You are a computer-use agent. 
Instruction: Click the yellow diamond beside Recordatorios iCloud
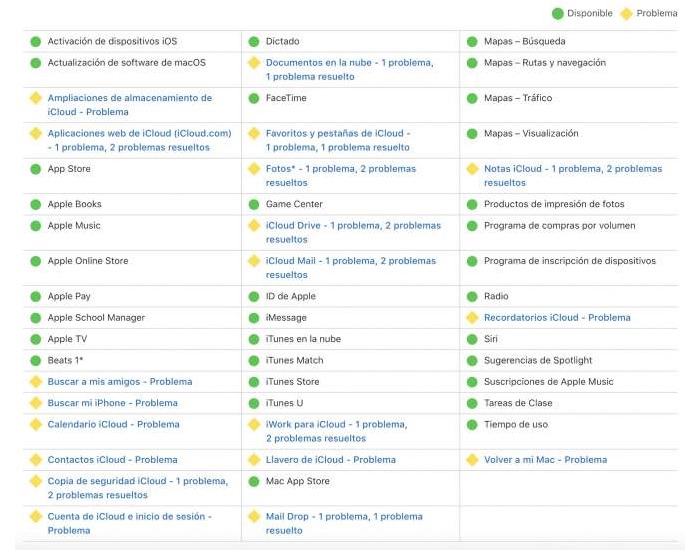(472, 317)
